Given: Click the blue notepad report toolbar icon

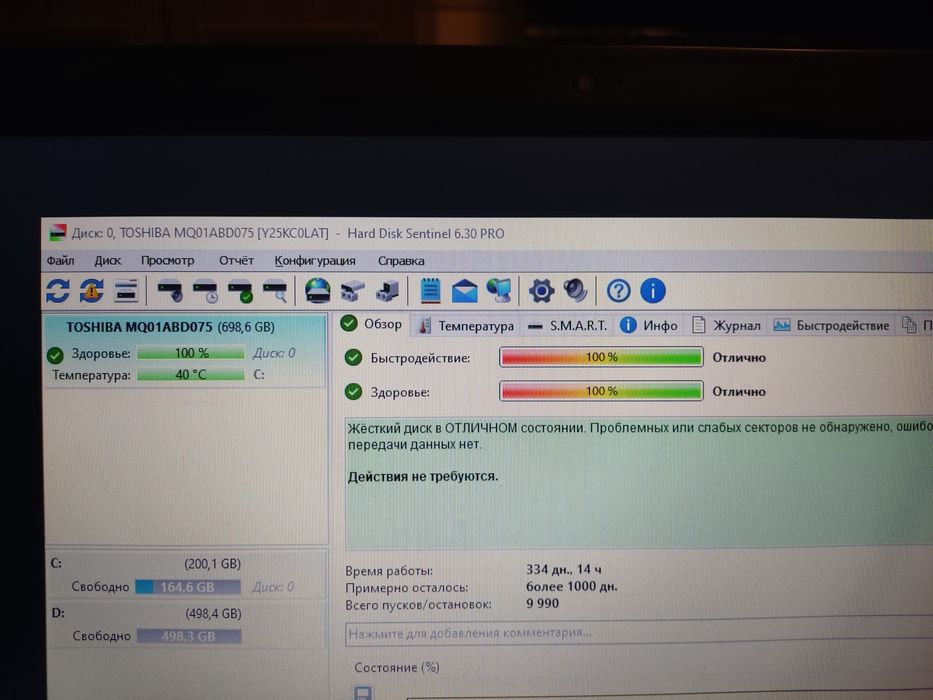Looking at the screenshot, I should (430, 290).
